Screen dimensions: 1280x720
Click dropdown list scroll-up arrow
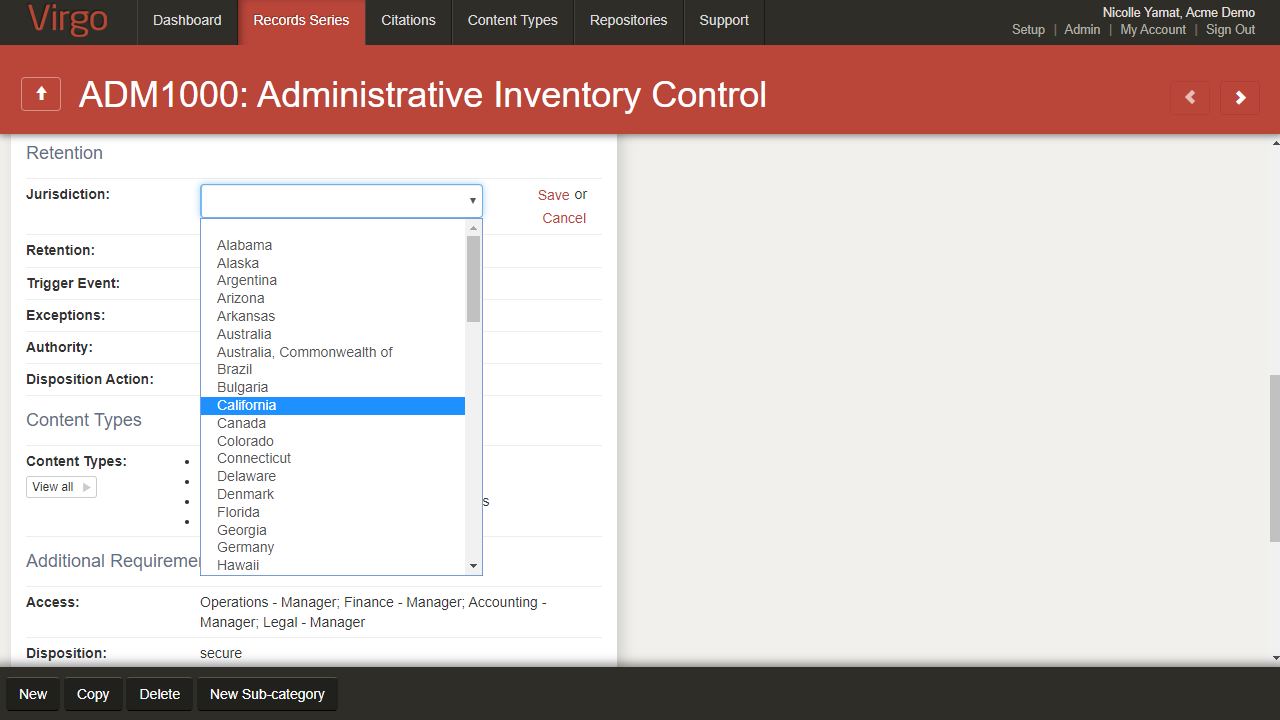(x=474, y=228)
